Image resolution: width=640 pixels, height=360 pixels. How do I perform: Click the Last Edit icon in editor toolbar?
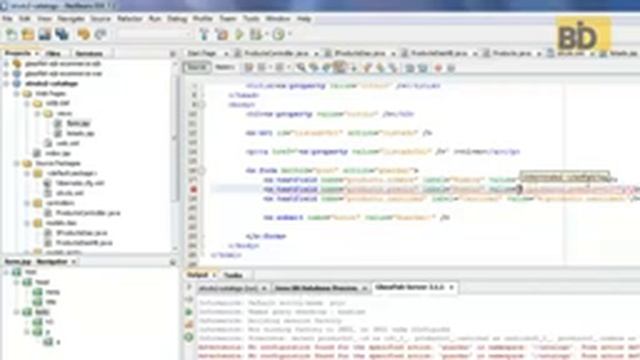[249, 68]
